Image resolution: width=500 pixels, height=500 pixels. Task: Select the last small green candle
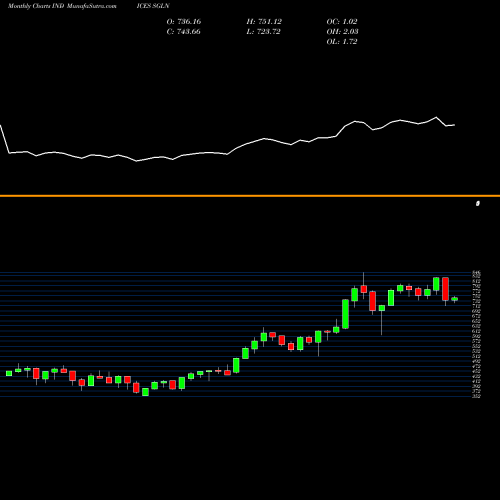pos(454,299)
